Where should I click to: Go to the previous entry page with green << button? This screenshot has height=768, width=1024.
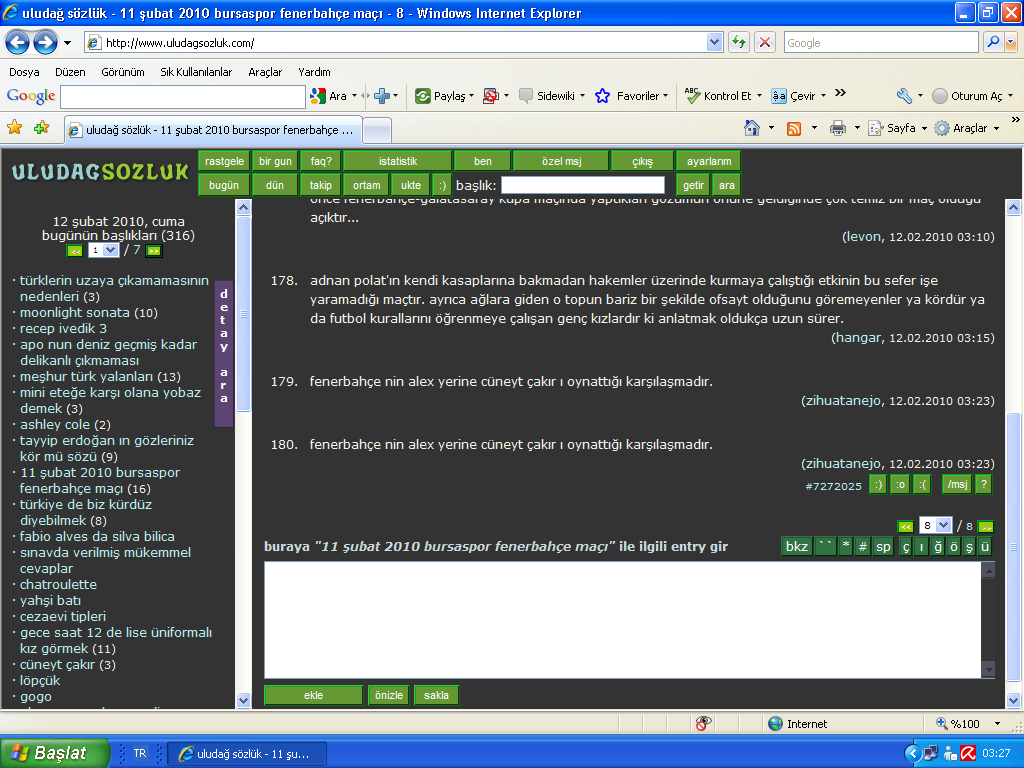[905, 526]
